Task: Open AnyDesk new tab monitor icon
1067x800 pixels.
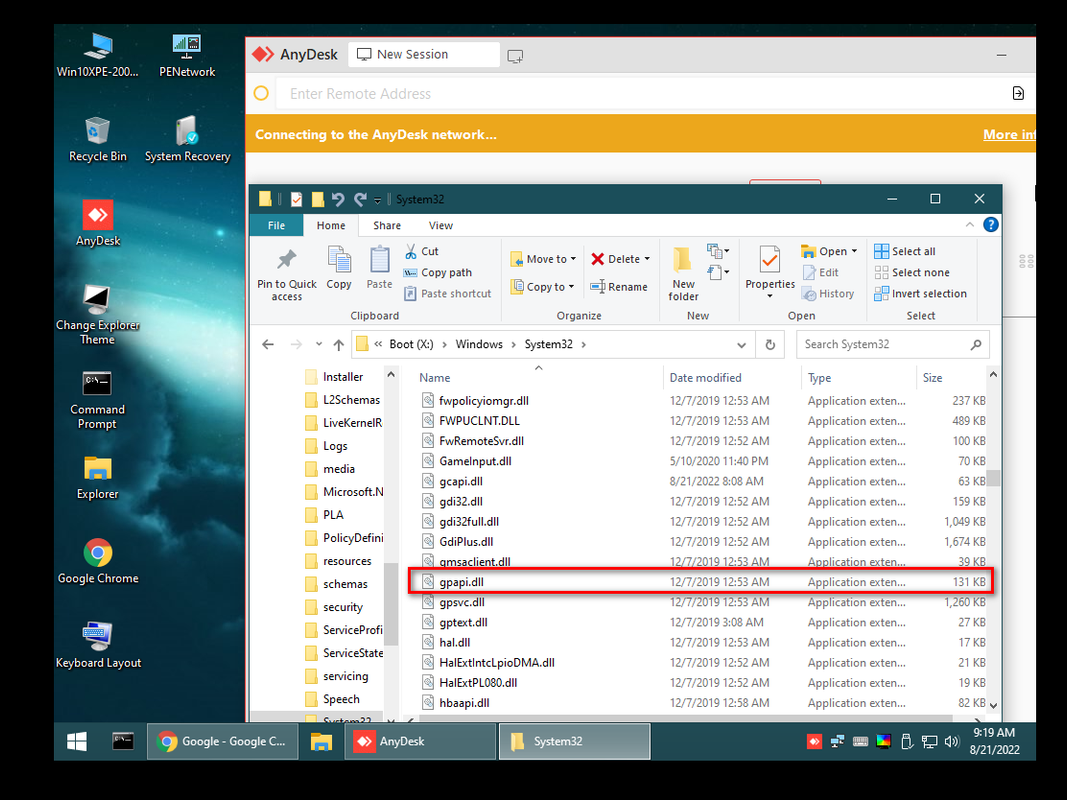Action: point(515,56)
